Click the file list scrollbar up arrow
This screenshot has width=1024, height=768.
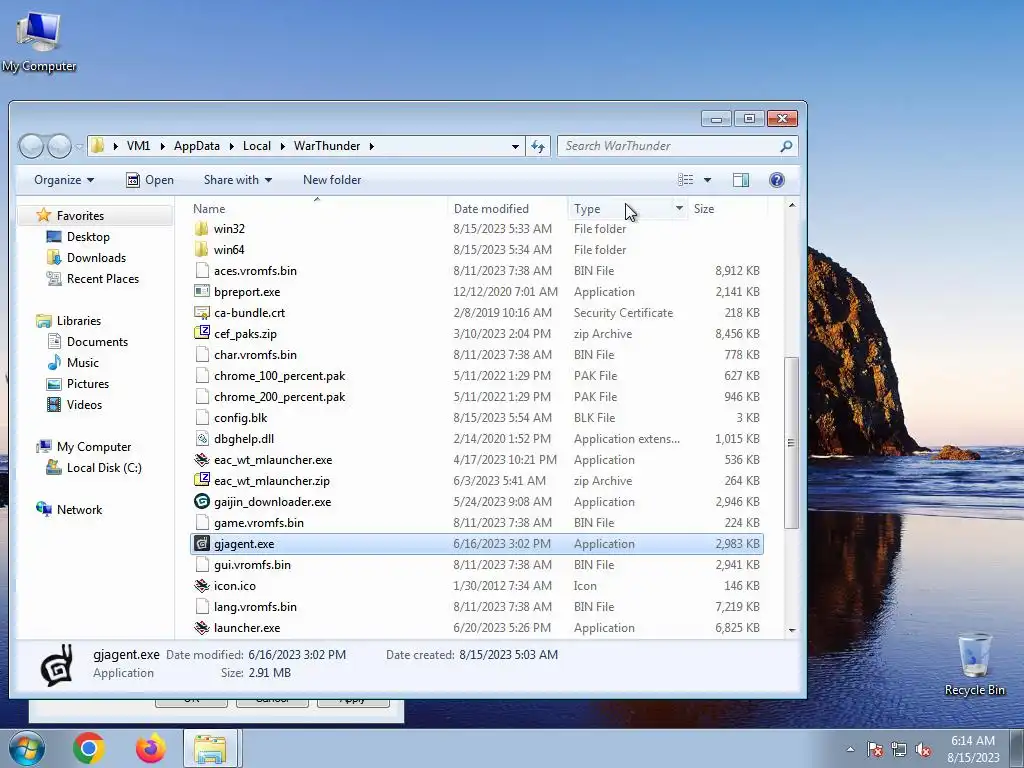(x=792, y=206)
